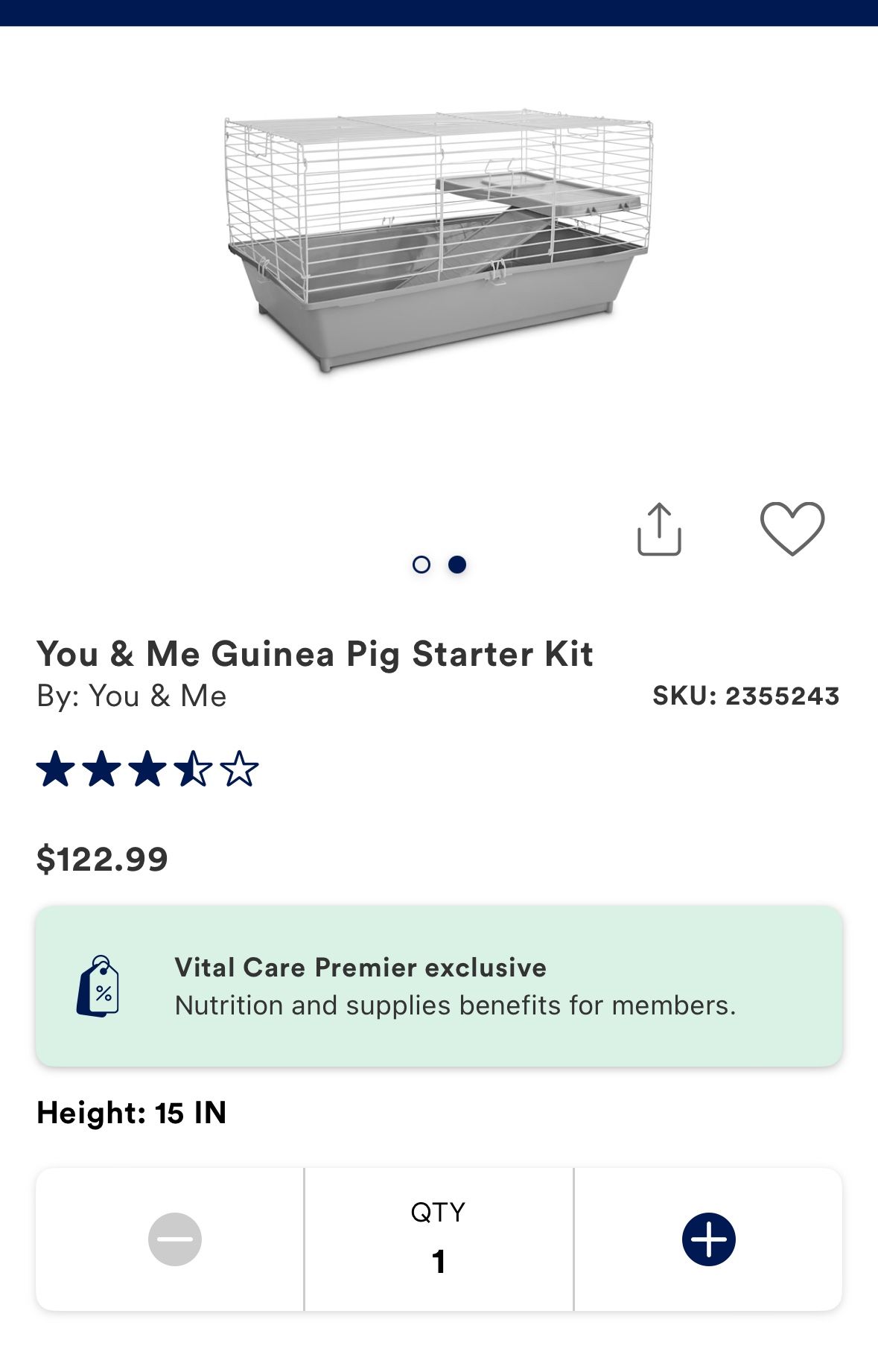Select the second filled carousel dot

pos(457,565)
